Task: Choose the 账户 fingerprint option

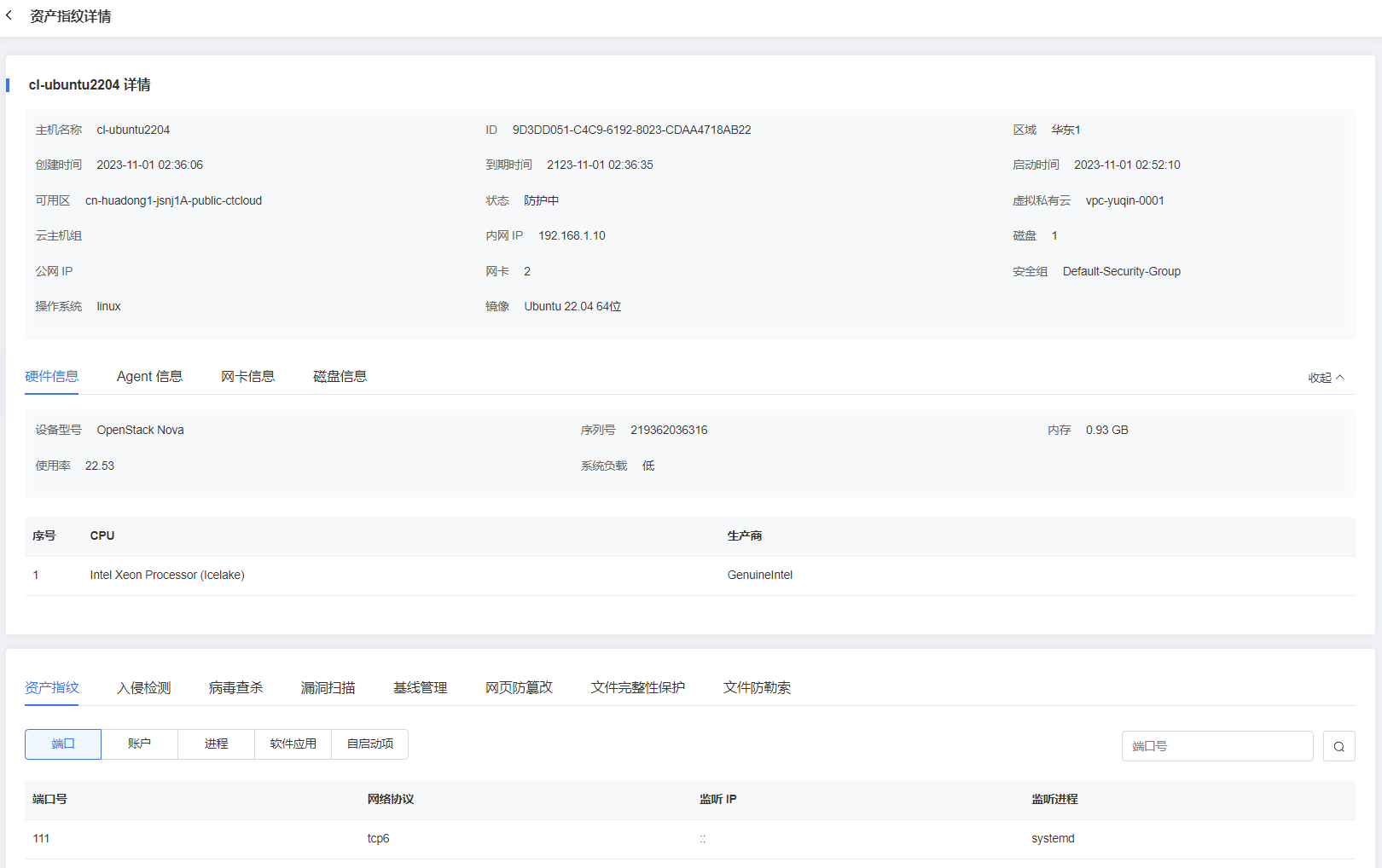Action: 139,744
